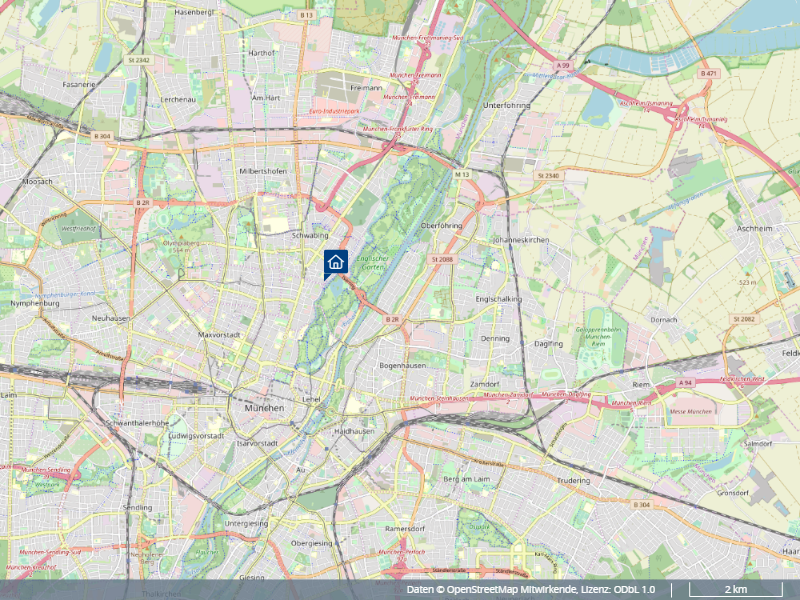Click the A 99 motorway shield
Image resolution: width=800 pixels, height=600 pixels.
coord(563,66)
